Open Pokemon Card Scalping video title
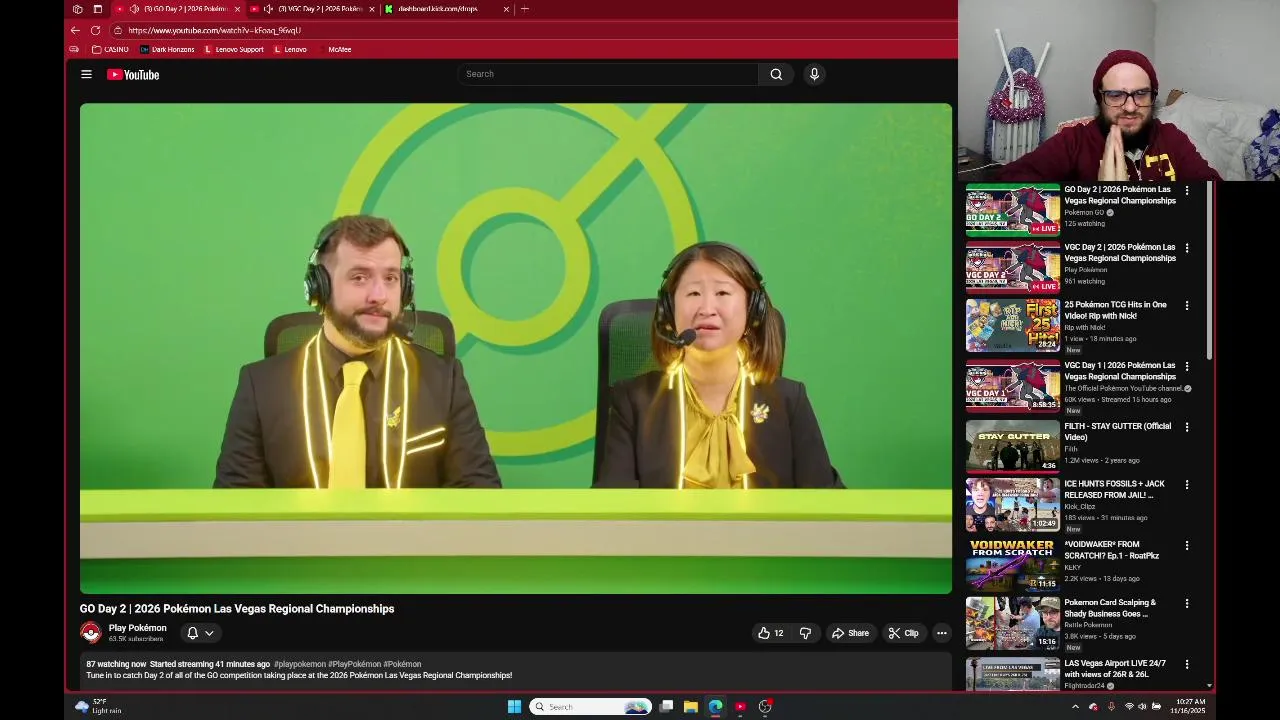The height and width of the screenshot is (720, 1280). [1110, 608]
